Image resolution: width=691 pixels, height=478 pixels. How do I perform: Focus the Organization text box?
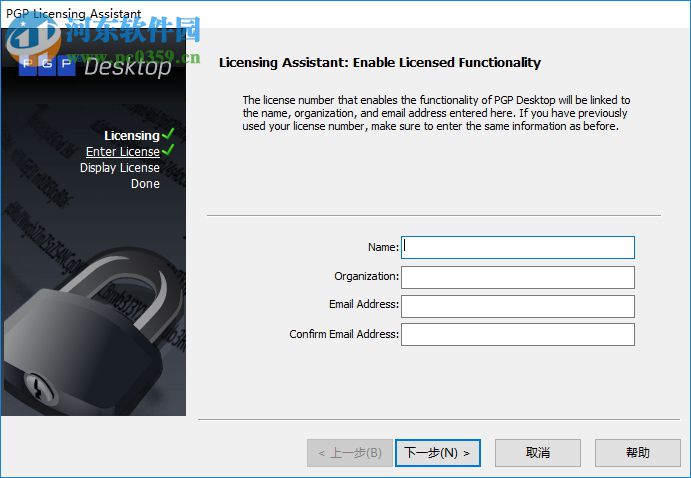(518, 277)
